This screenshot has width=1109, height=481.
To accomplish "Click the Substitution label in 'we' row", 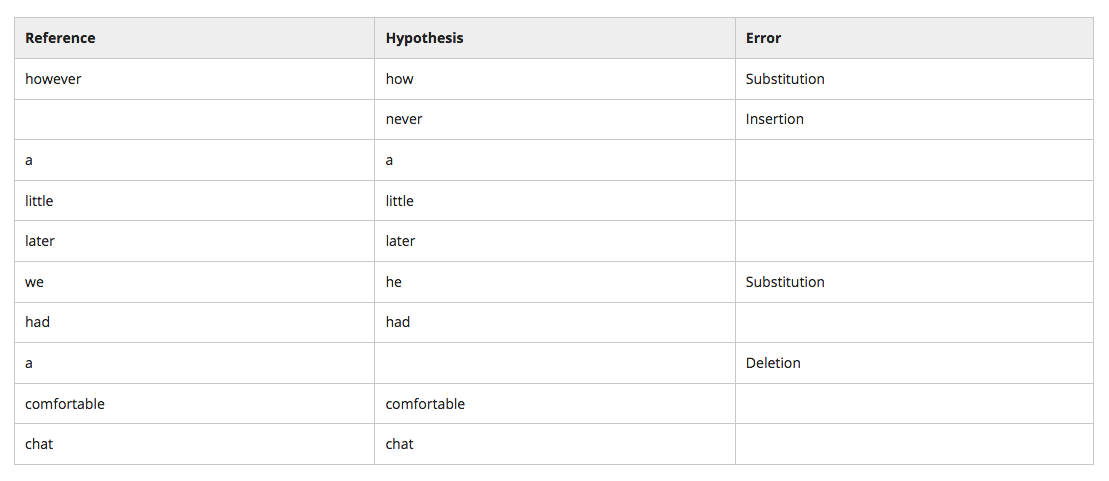I will coord(785,282).
